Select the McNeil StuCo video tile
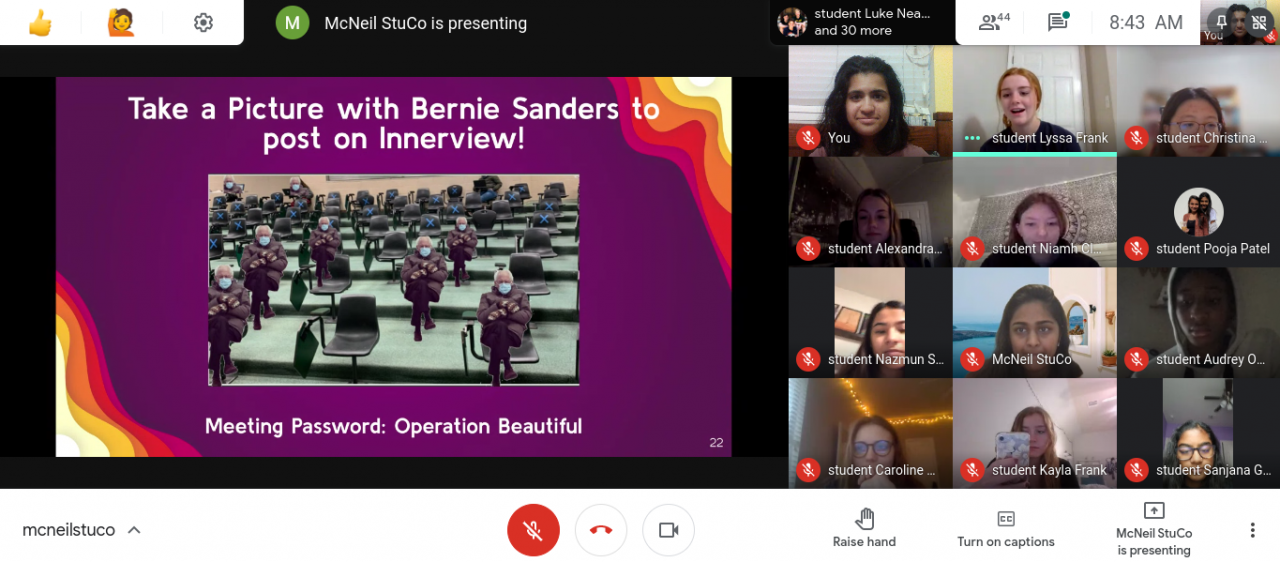The height and width of the screenshot is (562, 1280). [1034, 322]
